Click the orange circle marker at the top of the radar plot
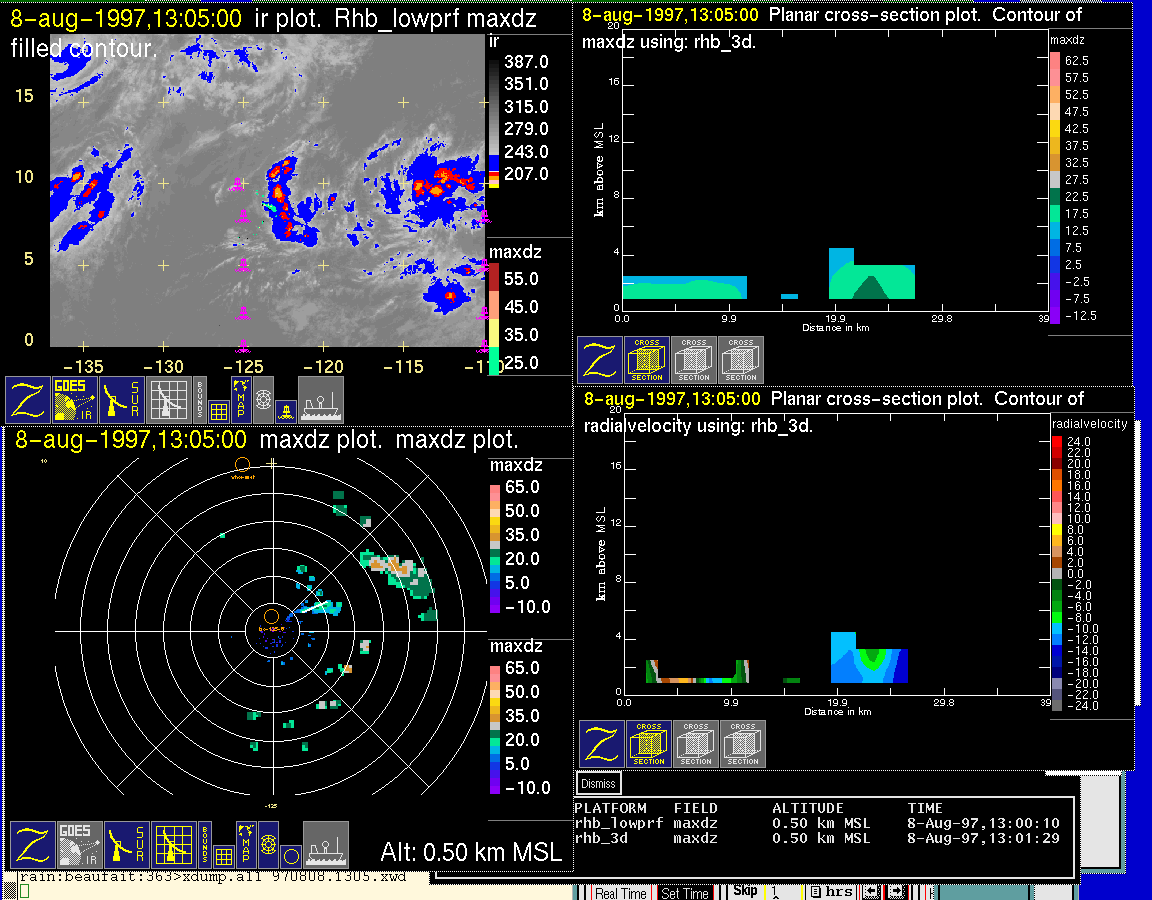The height and width of the screenshot is (900, 1152). point(242,464)
